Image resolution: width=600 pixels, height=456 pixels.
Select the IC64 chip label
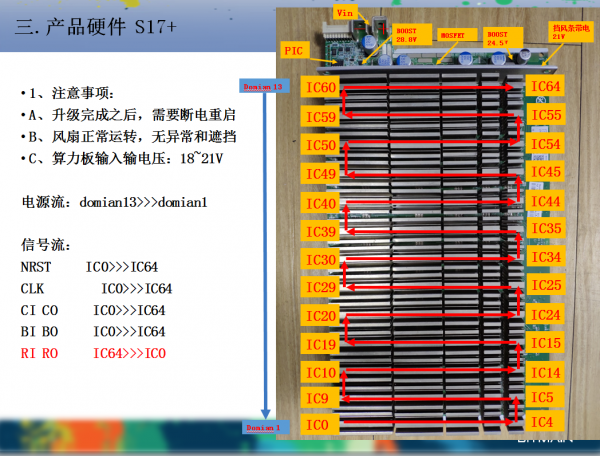click(546, 87)
